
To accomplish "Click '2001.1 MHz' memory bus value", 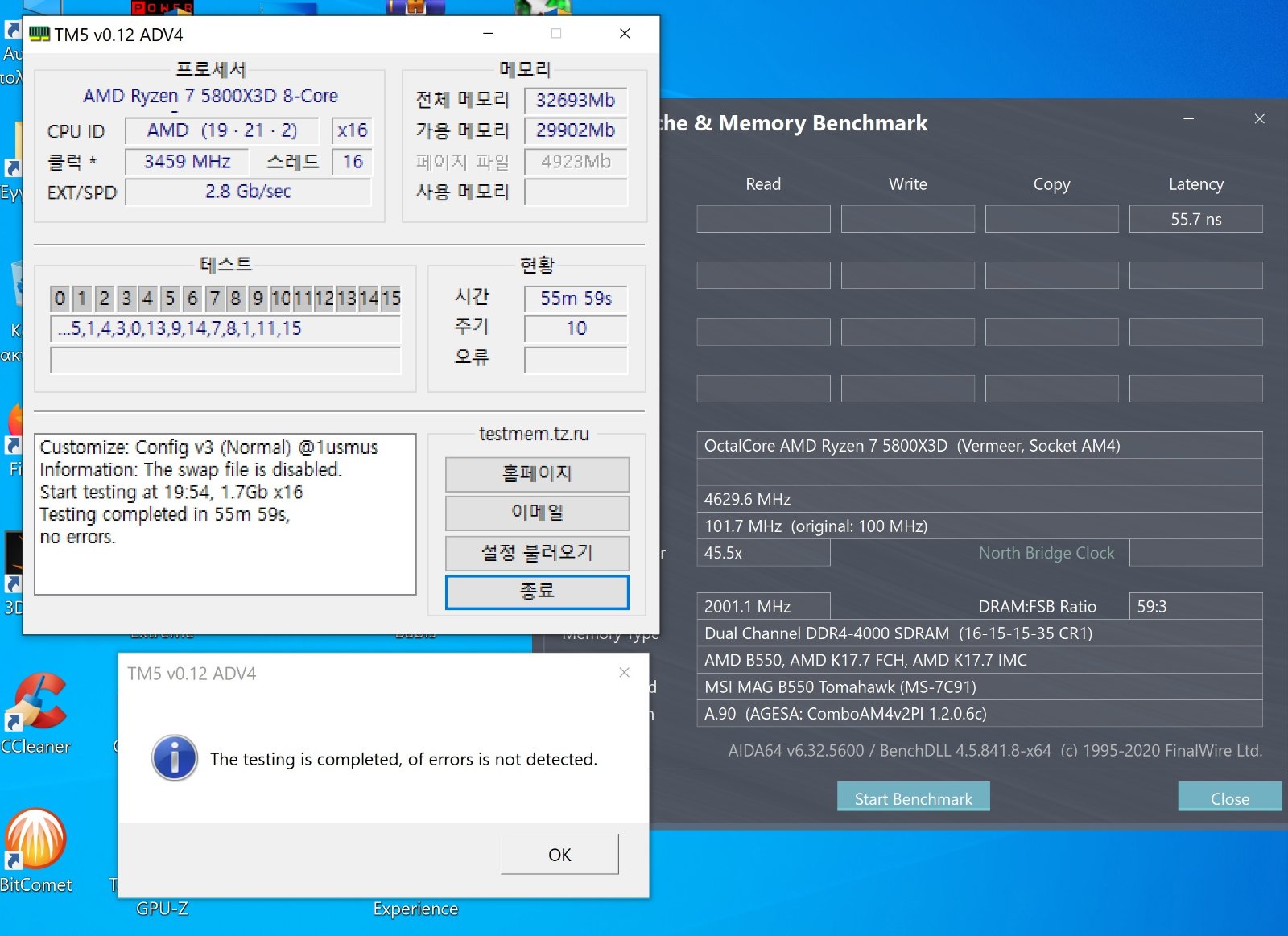I will tap(763, 606).
